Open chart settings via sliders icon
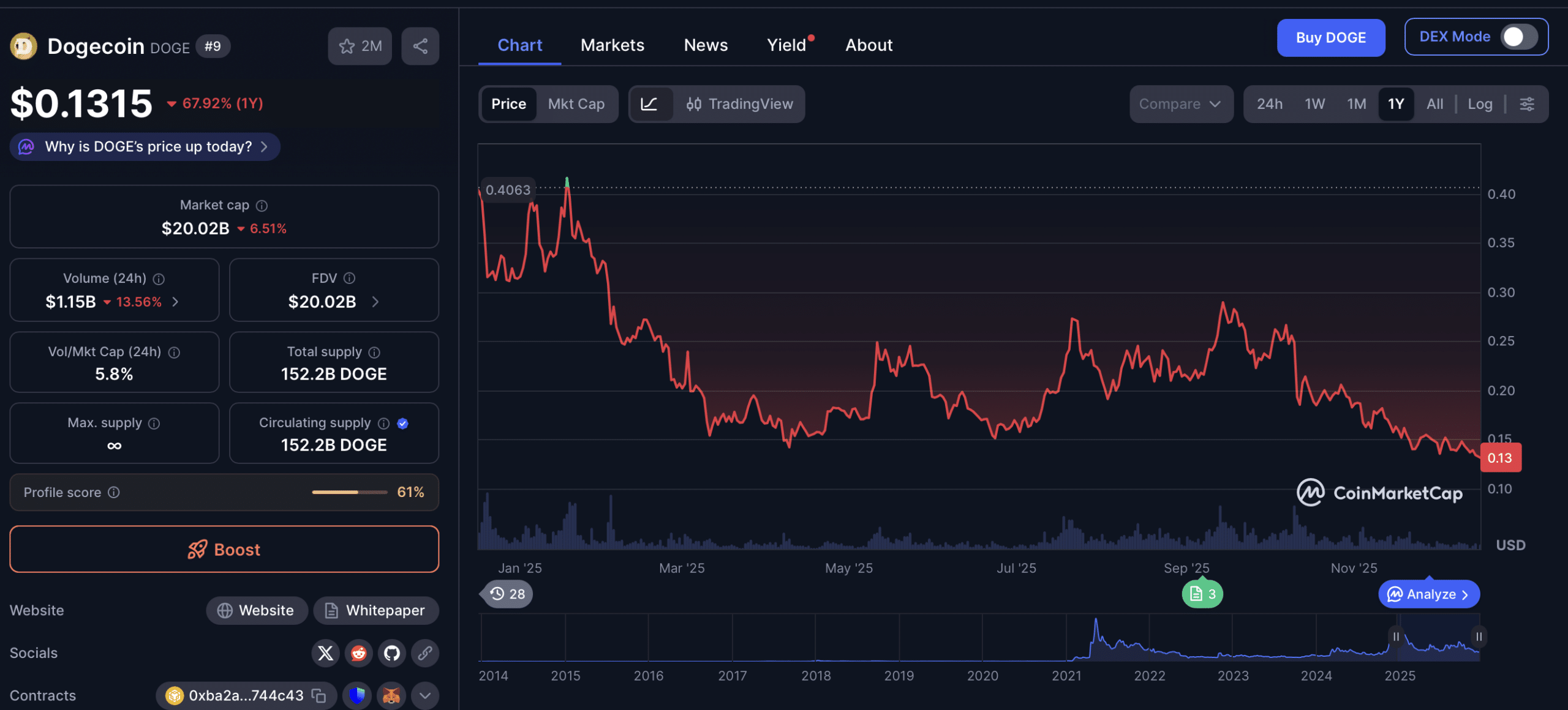The height and width of the screenshot is (710, 1568). click(x=1527, y=104)
